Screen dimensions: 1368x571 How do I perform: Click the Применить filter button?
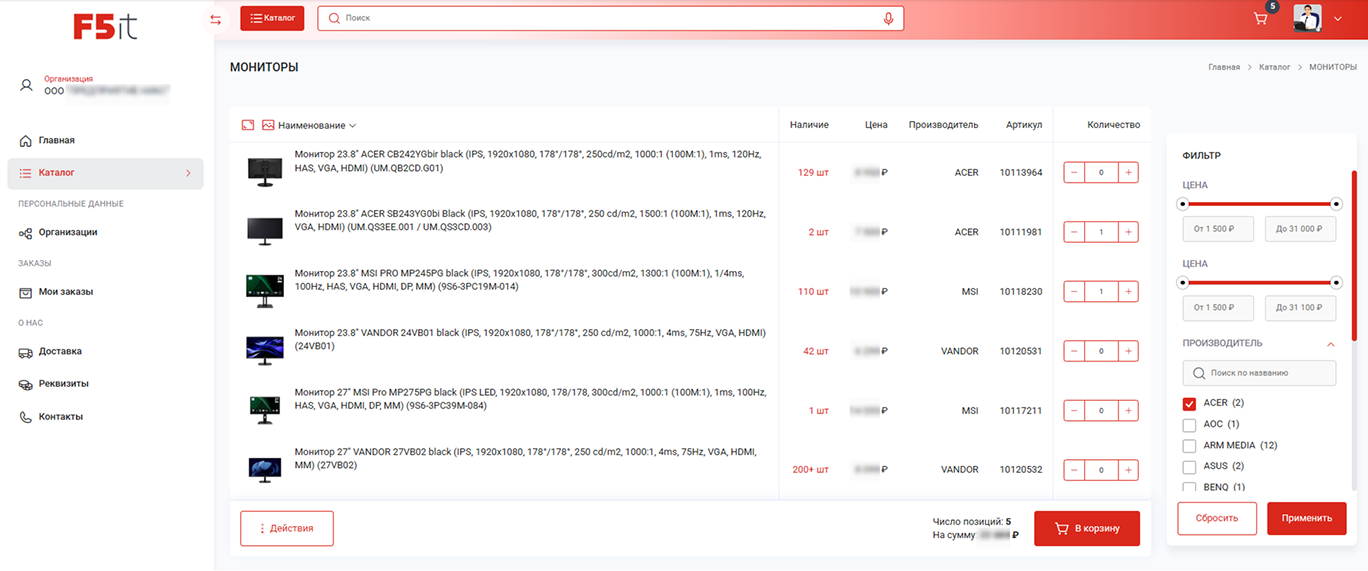(1306, 519)
